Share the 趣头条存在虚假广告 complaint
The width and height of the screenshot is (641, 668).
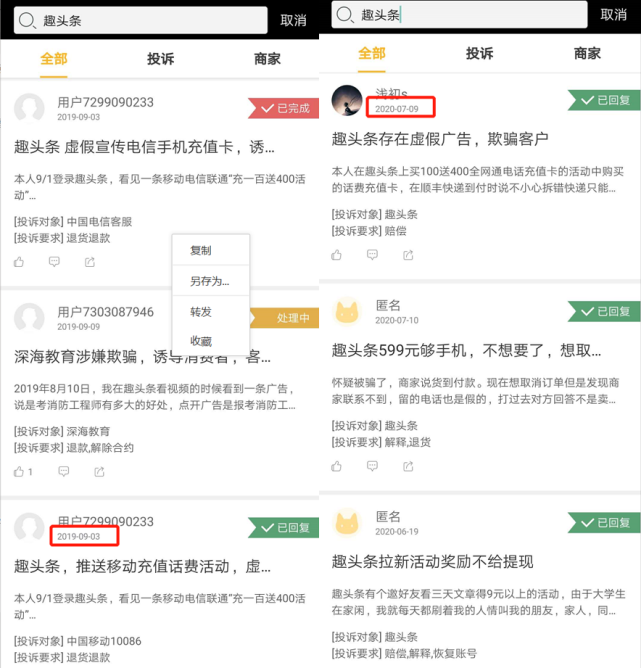pyautogui.click(x=408, y=255)
